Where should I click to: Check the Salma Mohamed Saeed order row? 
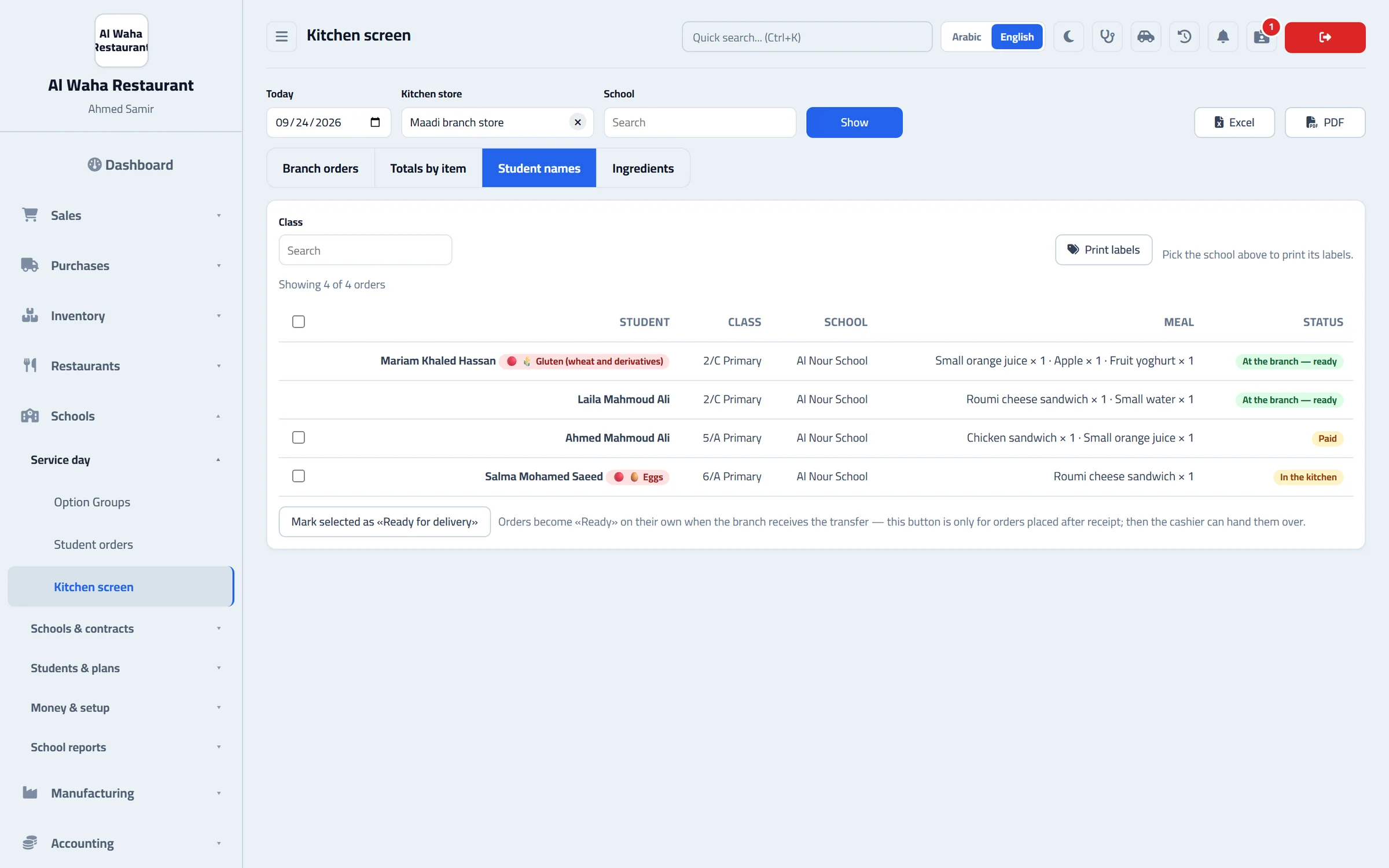[x=299, y=476]
